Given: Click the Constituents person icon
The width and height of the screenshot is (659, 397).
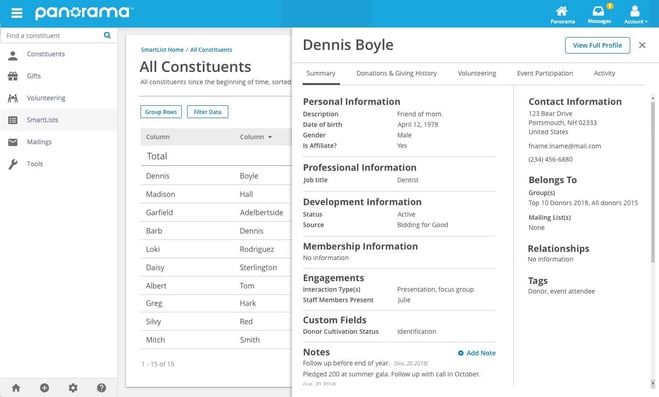Looking at the screenshot, I should (x=13, y=55).
